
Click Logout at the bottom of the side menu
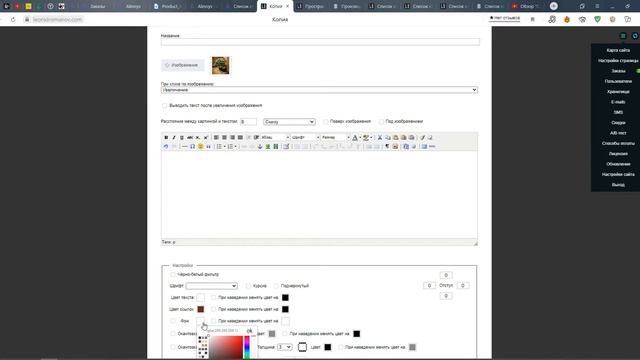tap(618, 185)
